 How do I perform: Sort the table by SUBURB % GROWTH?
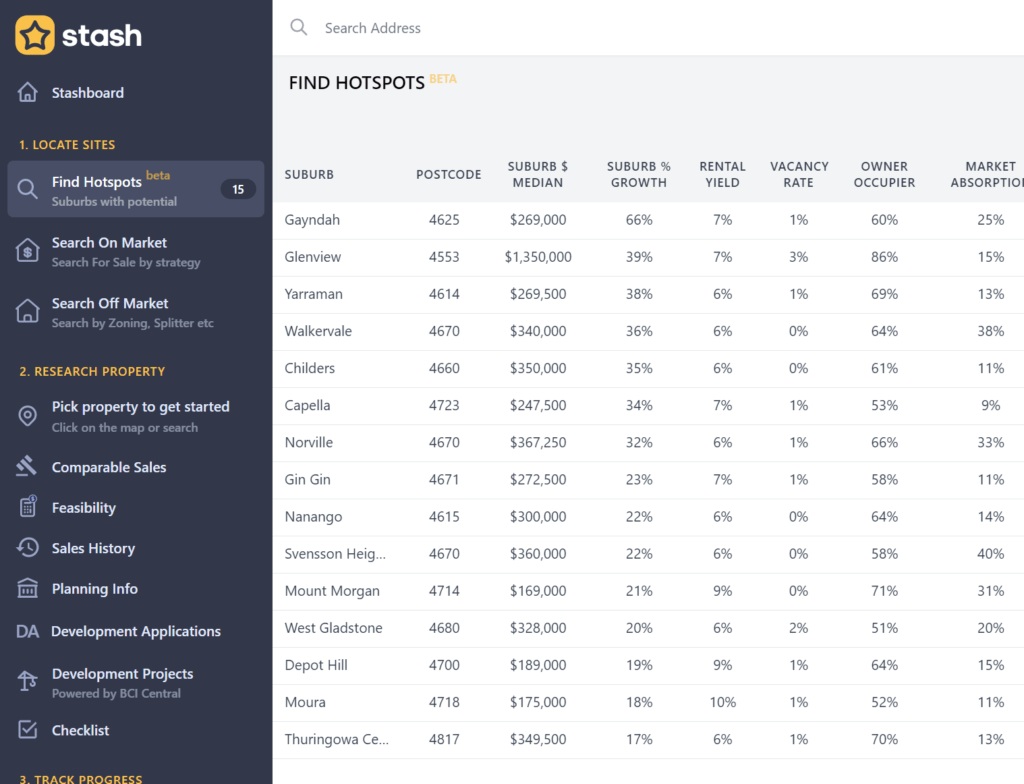pos(638,175)
